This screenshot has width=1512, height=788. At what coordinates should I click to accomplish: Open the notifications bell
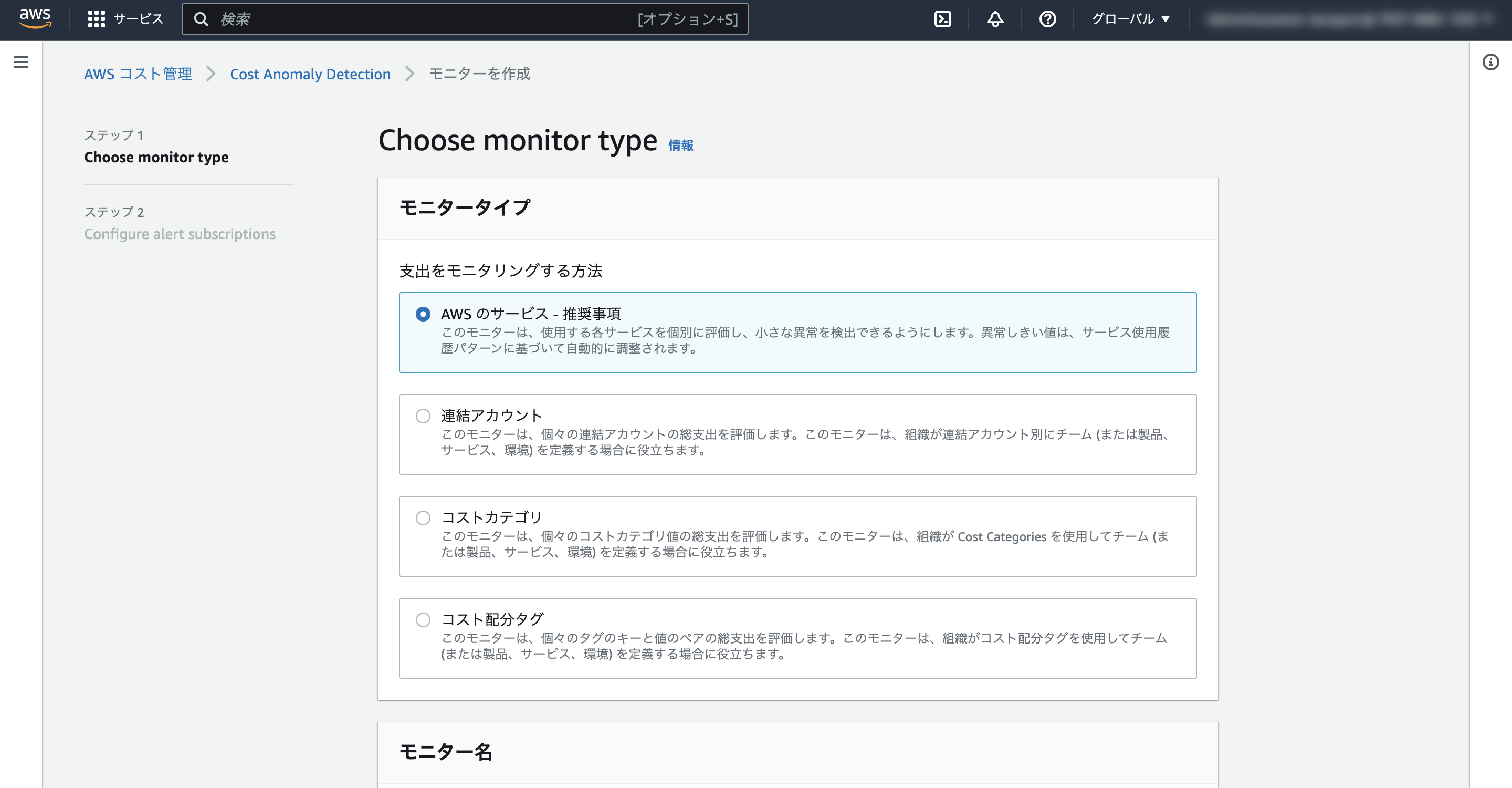point(995,19)
